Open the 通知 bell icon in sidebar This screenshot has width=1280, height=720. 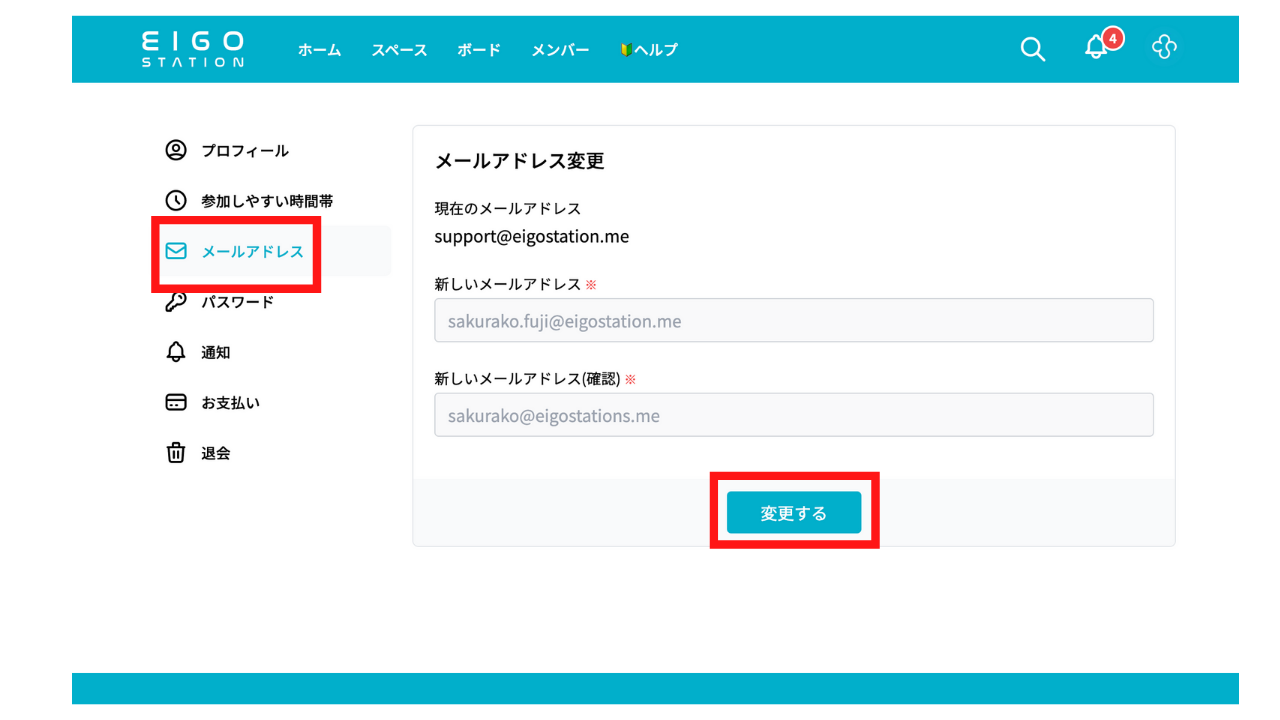(x=177, y=351)
